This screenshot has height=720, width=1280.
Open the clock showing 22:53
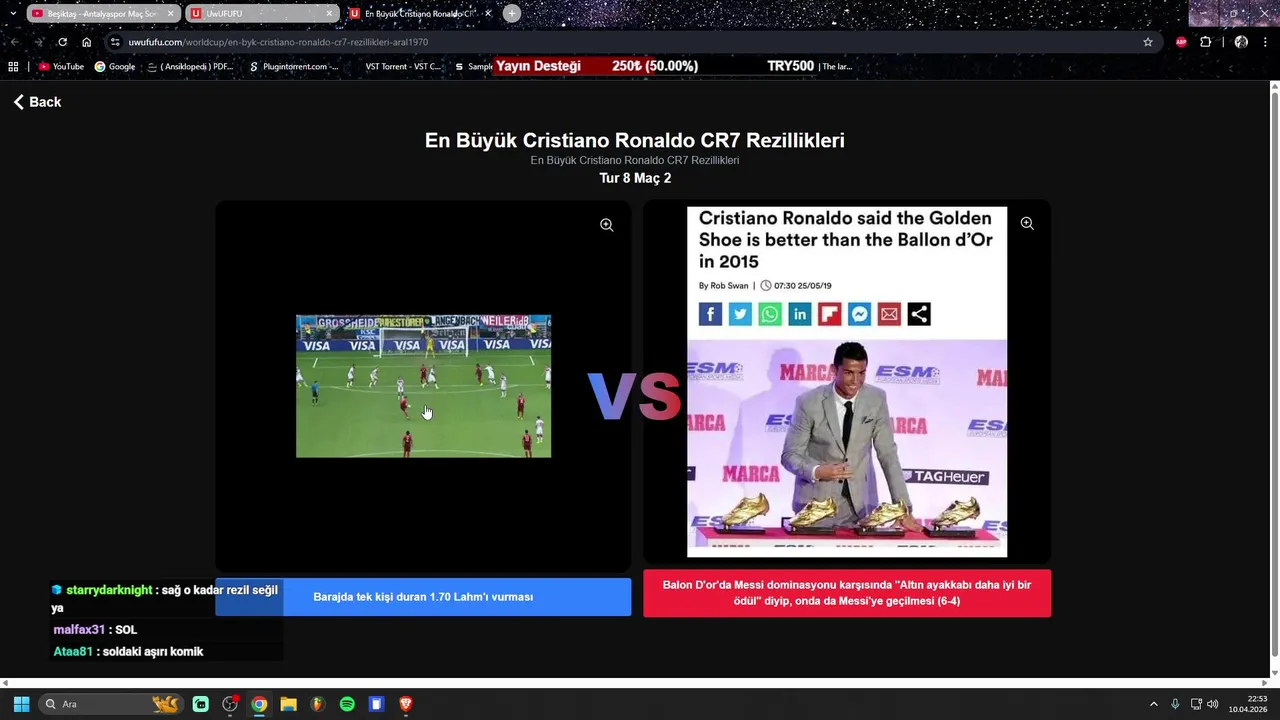tap(1247, 704)
